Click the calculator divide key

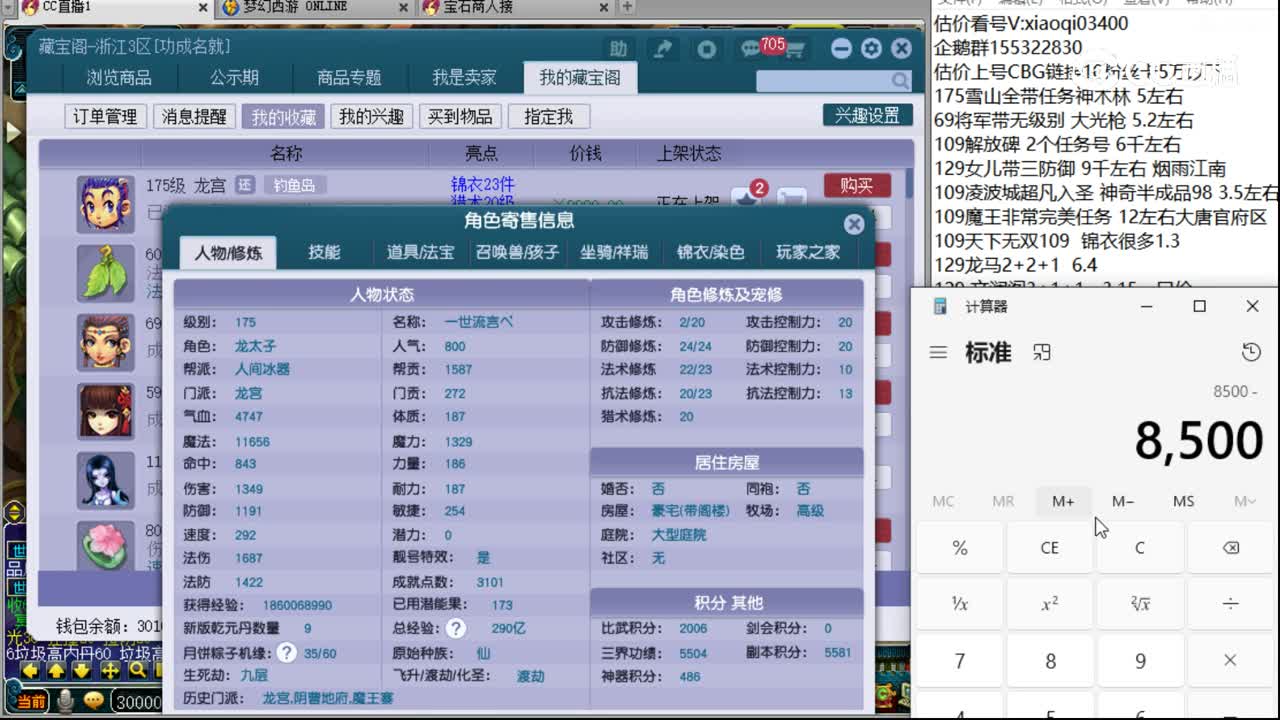coord(1231,604)
